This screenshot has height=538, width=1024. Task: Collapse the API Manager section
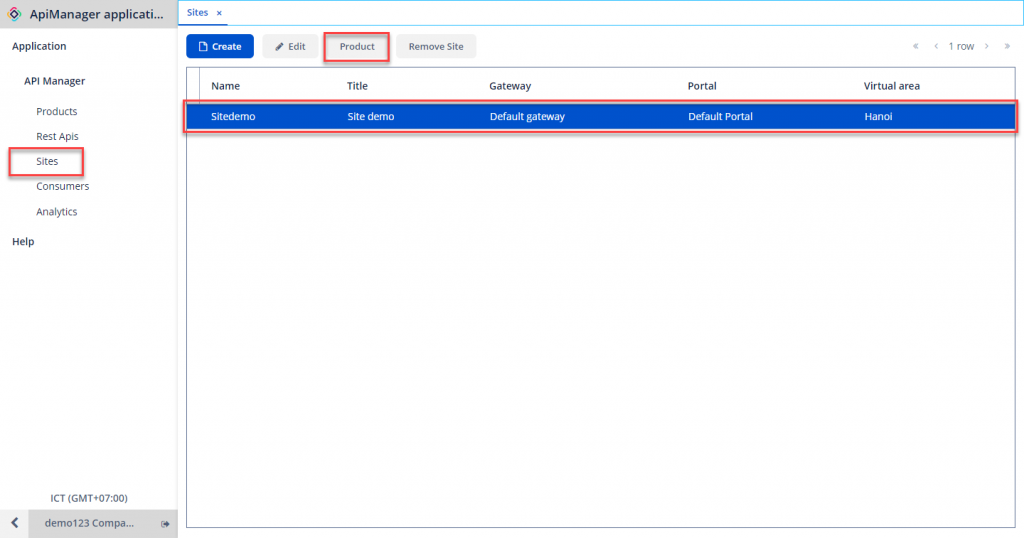tap(55, 81)
